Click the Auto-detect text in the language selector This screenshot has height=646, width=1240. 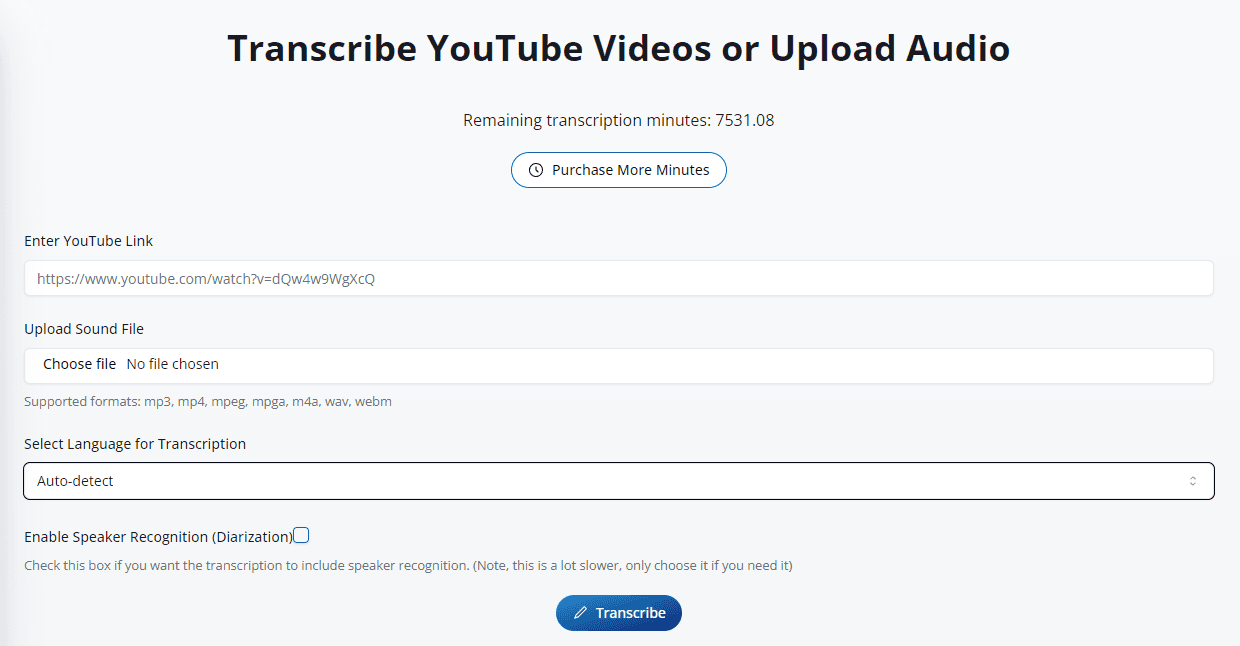click(x=75, y=481)
